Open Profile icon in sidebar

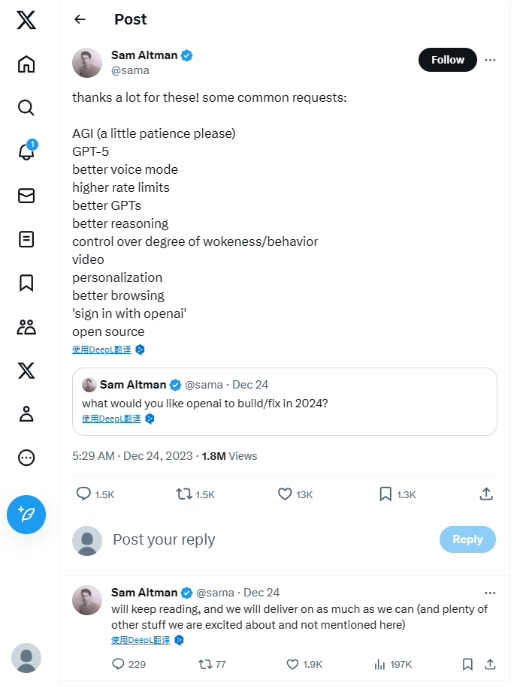point(26,414)
